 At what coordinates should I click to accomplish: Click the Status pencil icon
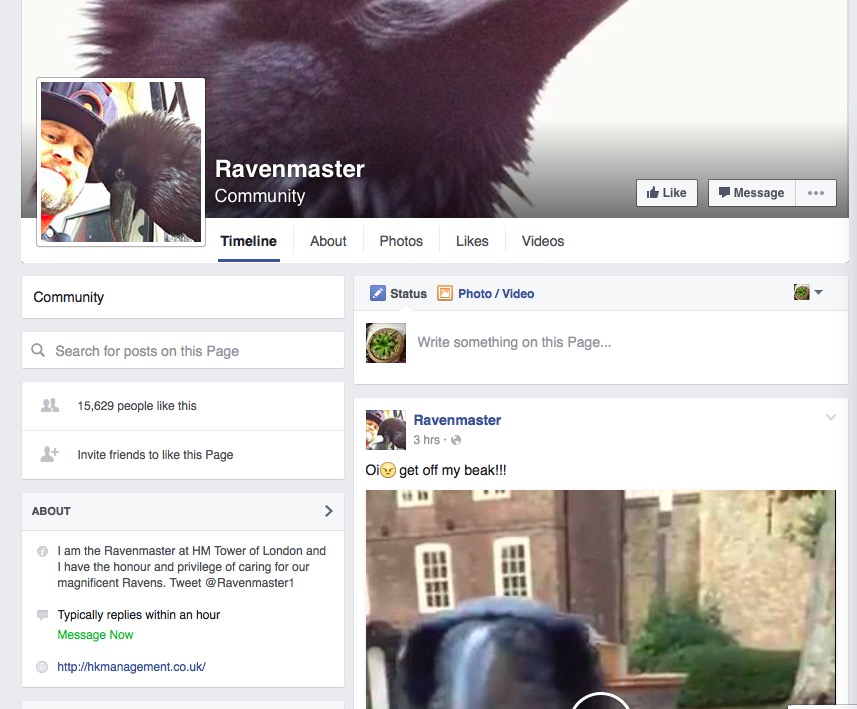coord(378,294)
